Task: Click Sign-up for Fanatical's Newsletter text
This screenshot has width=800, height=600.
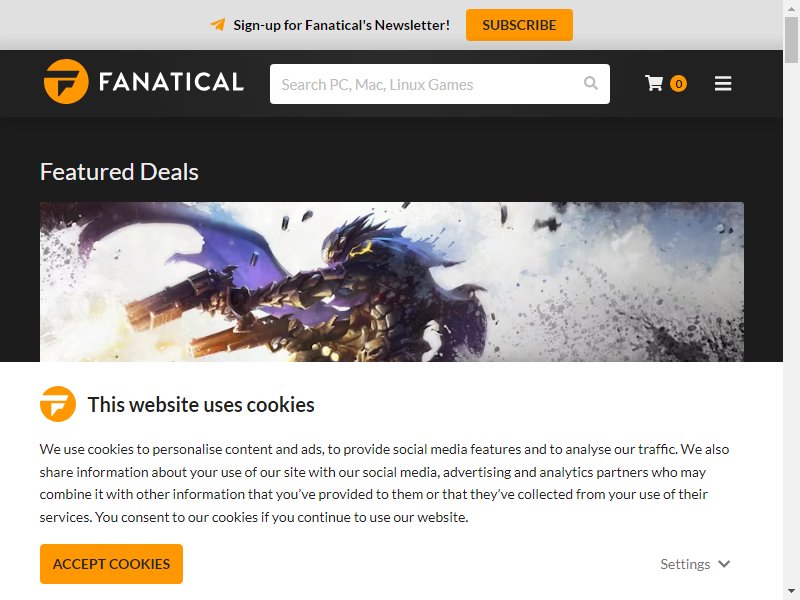Action: [341, 25]
